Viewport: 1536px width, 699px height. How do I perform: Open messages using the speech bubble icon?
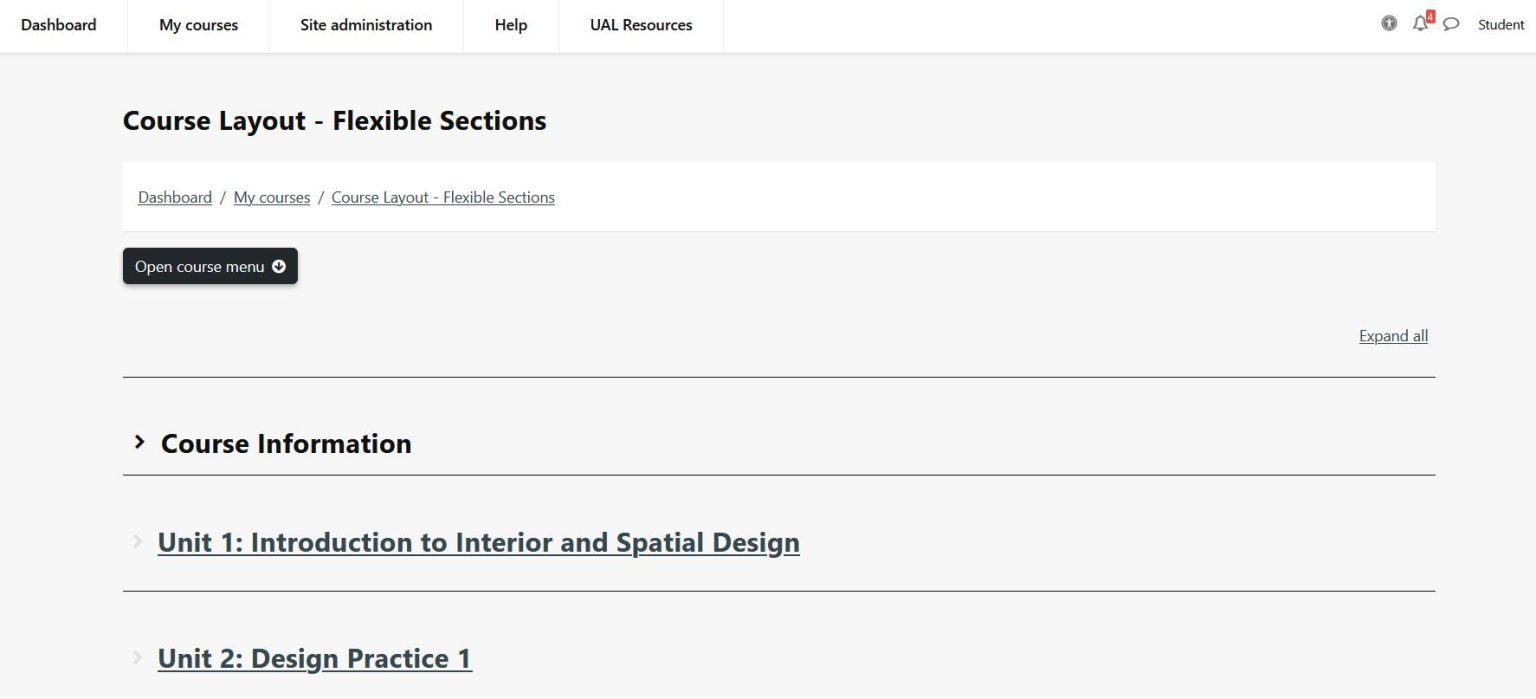[1451, 24]
